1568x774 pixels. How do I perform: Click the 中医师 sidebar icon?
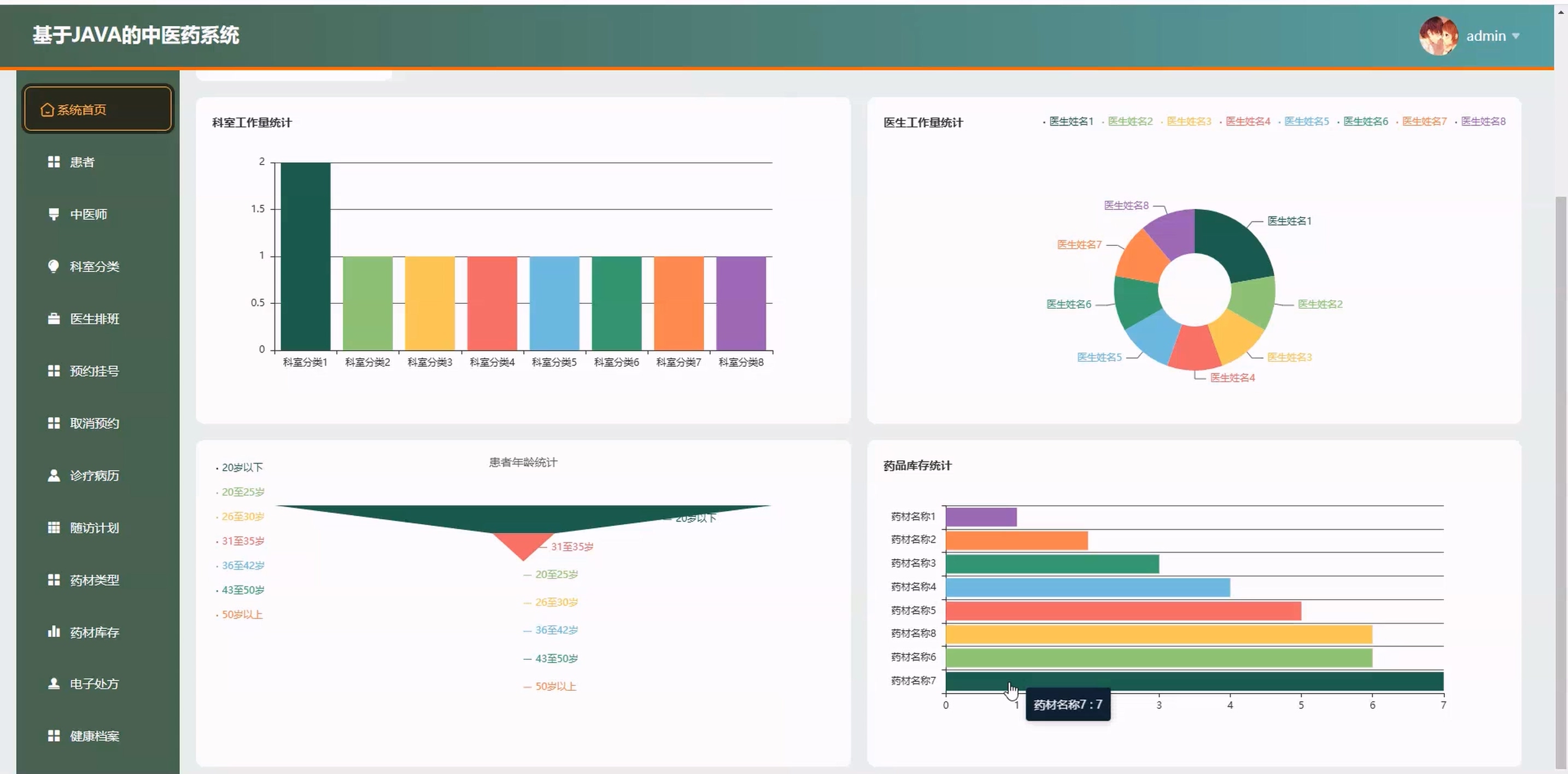click(54, 214)
